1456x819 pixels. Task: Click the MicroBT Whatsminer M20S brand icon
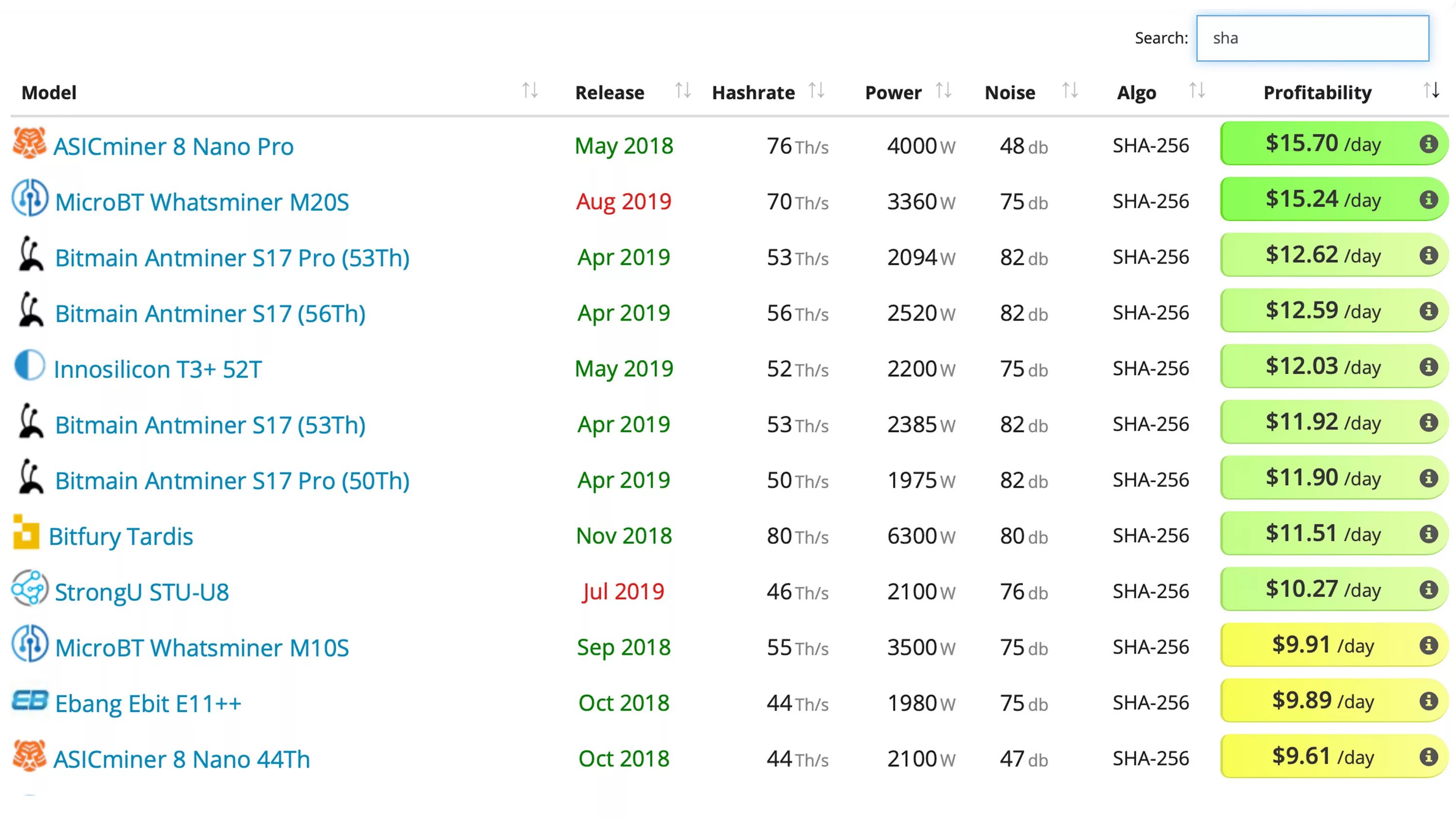[30, 199]
